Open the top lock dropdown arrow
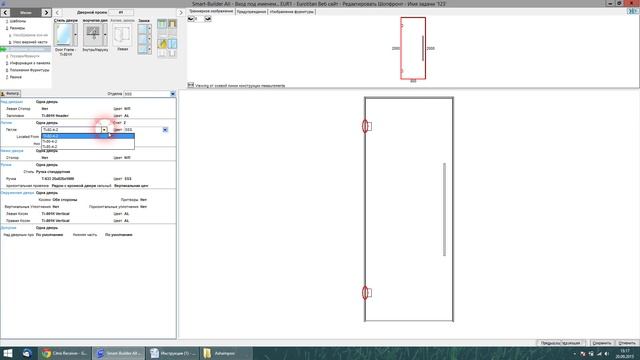The height and width of the screenshot is (360, 640). coord(149,29)
